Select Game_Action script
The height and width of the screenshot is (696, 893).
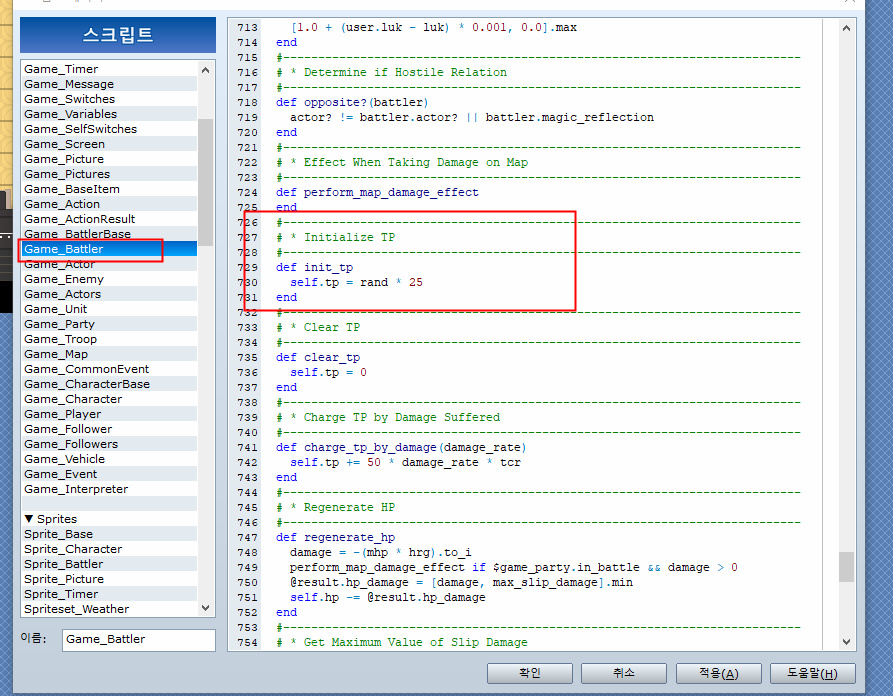[x=109, y=204]
